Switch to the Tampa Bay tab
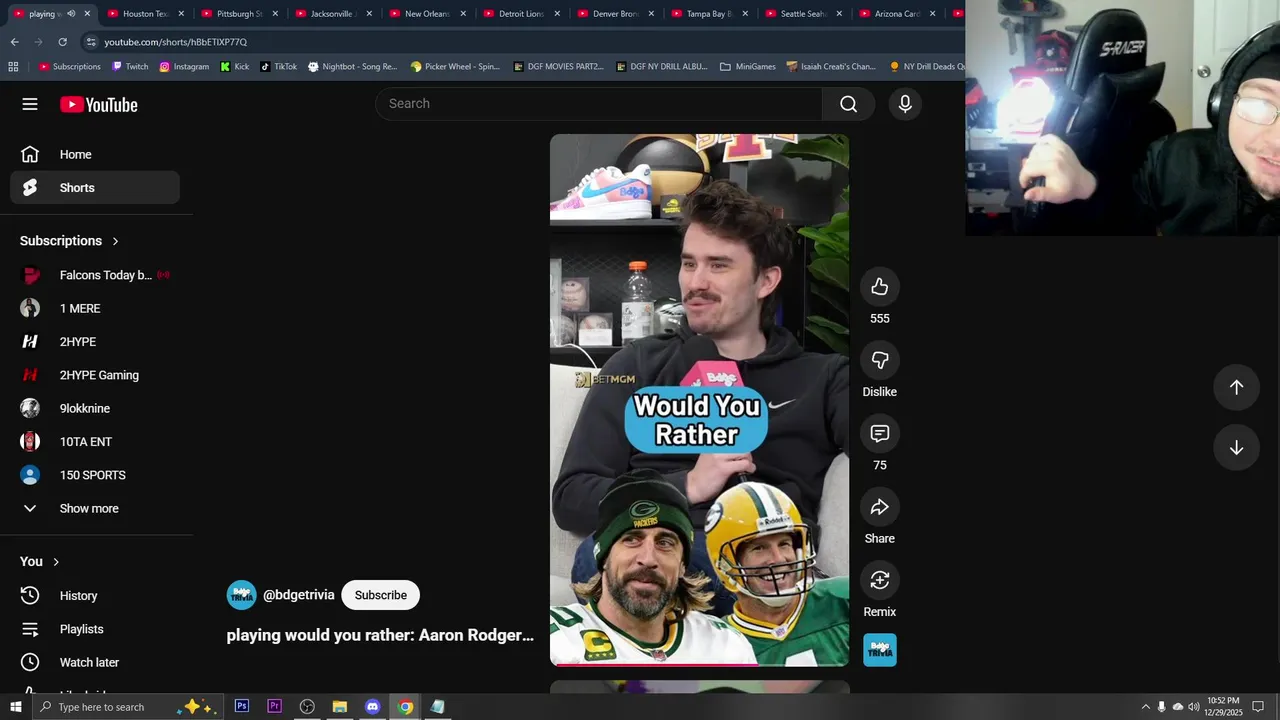This screenshot has width=1280, height=720. tap(708, 14)
